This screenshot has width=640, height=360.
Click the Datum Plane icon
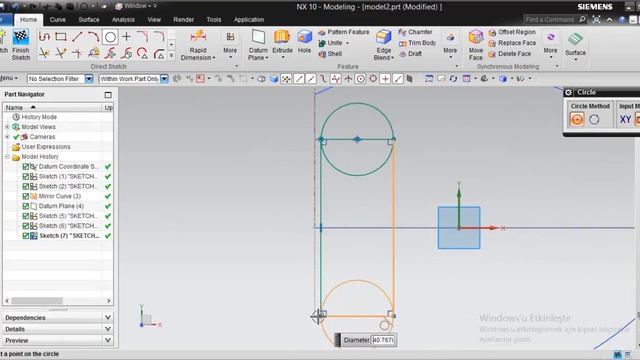point(258,37)
